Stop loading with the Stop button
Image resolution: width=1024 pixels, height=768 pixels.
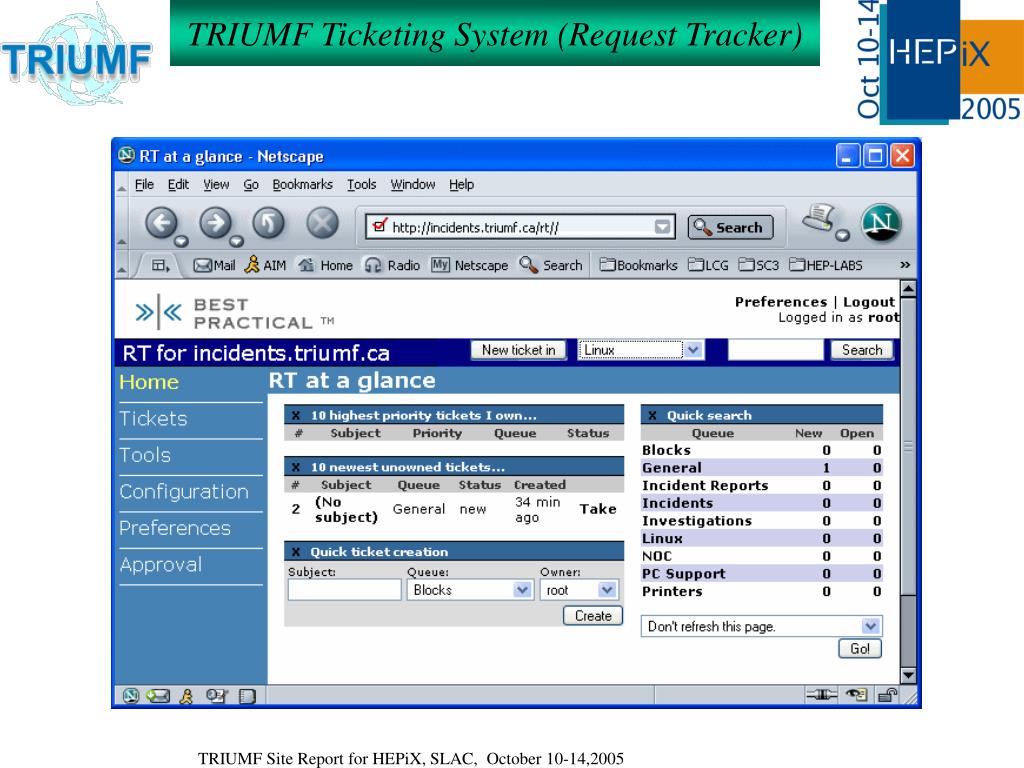click(323, 223)
